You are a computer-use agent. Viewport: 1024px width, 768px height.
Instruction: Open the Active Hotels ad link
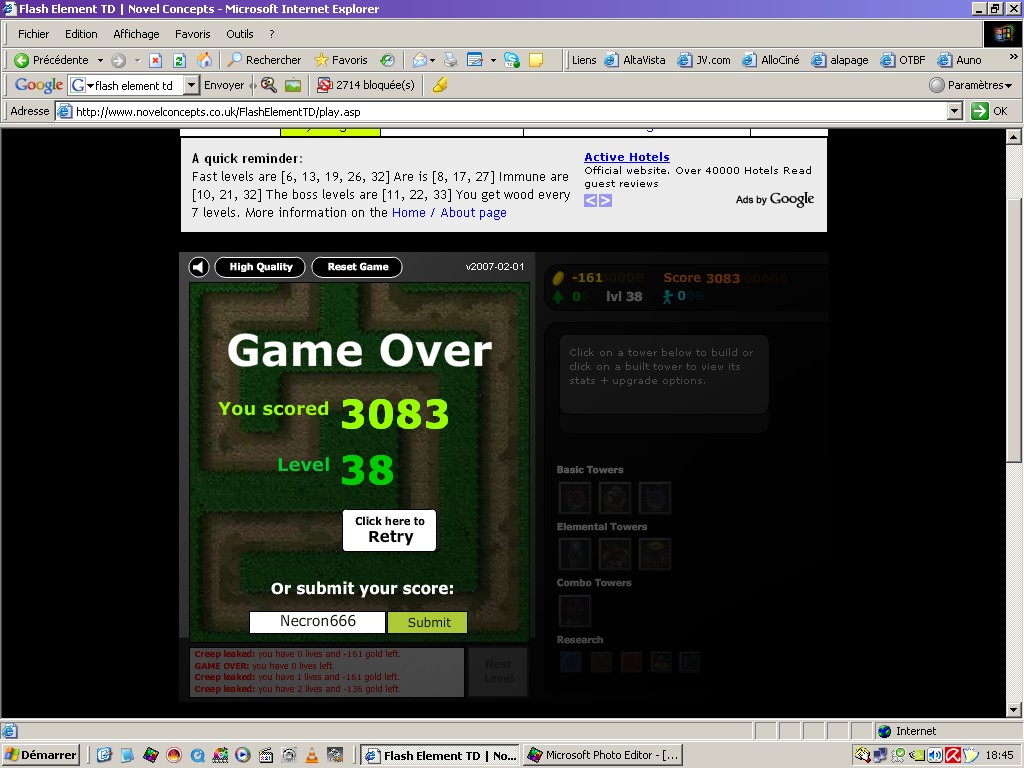pyautogui.click(x=626, y=157)
